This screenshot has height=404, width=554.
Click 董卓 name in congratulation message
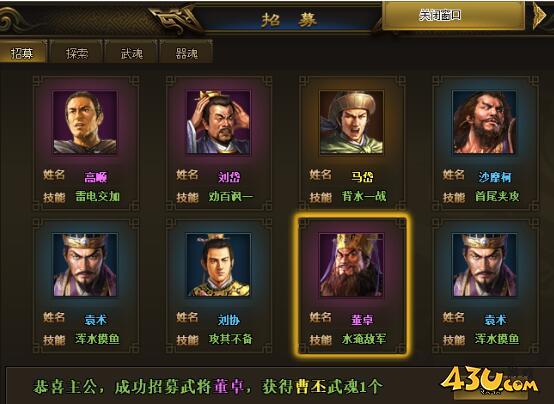tap(229, 387)
